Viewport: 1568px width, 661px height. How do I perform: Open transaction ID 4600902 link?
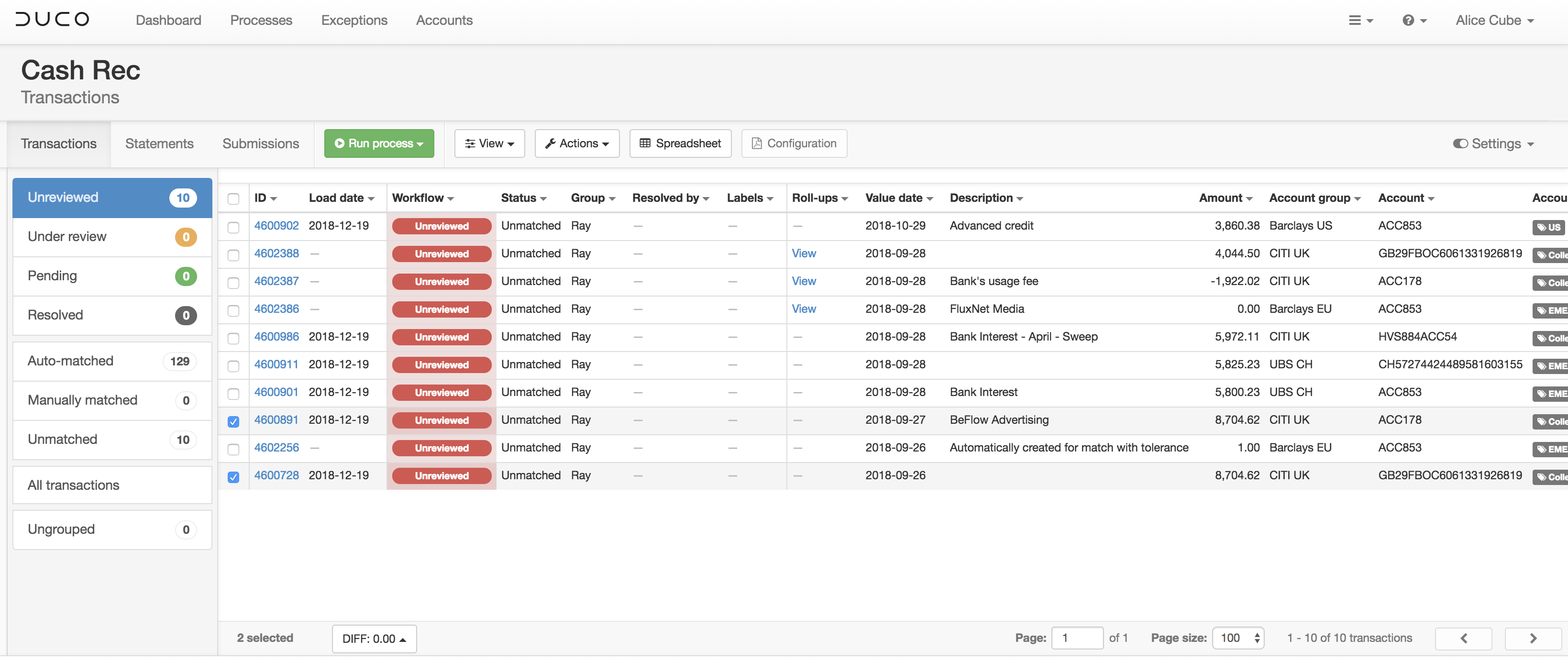coord(276,226)
